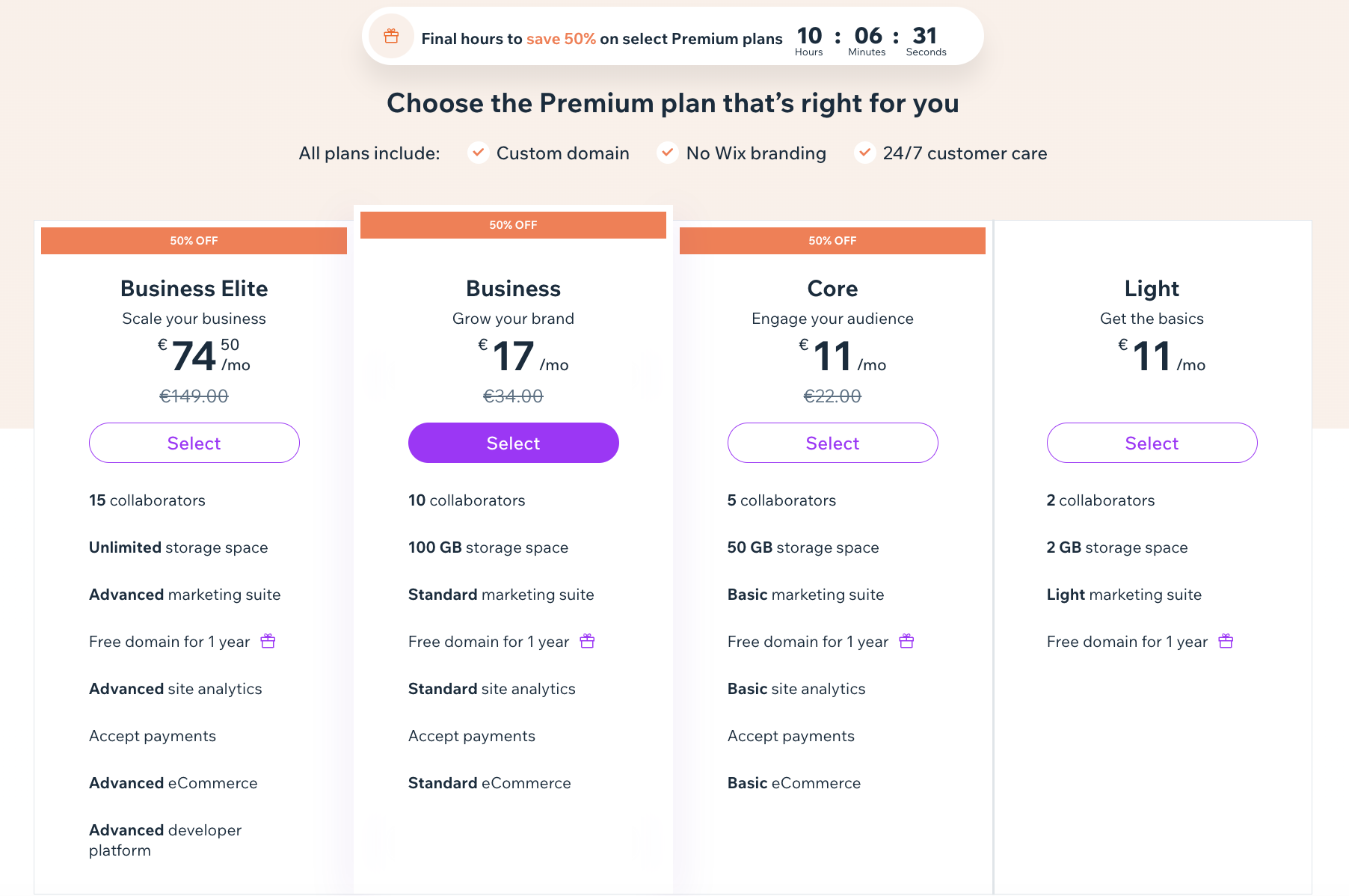Click the Custom domain checkmark icon
Screen dimensions: 1349x896
point(478,153)
